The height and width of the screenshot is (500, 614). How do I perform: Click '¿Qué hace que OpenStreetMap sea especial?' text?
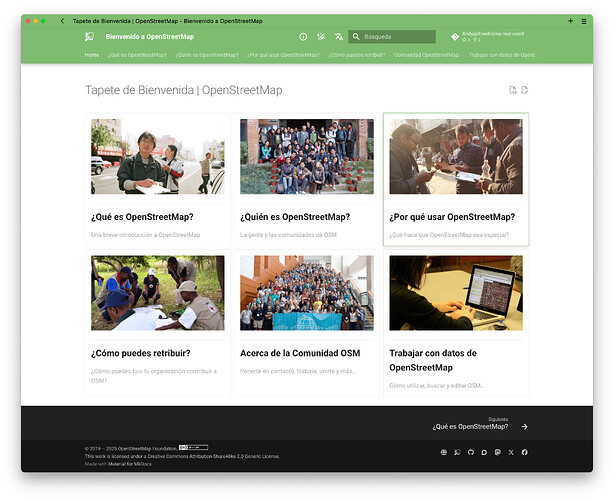click(x=449, y=235)
